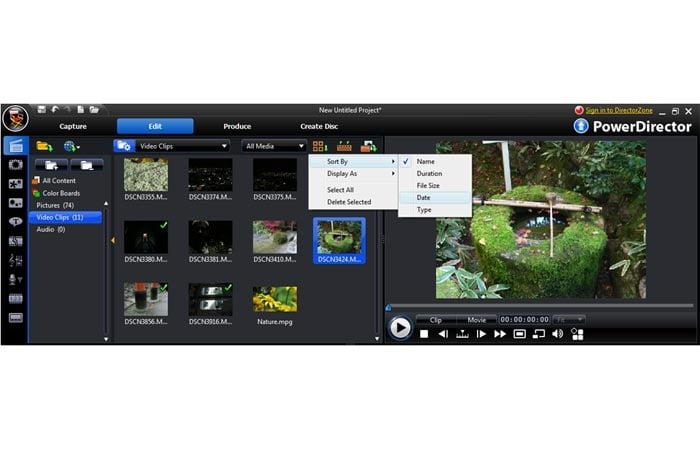The height and width of the screenshot is (450, 700).
Task: Click the fast forward button
Action: 500,334
